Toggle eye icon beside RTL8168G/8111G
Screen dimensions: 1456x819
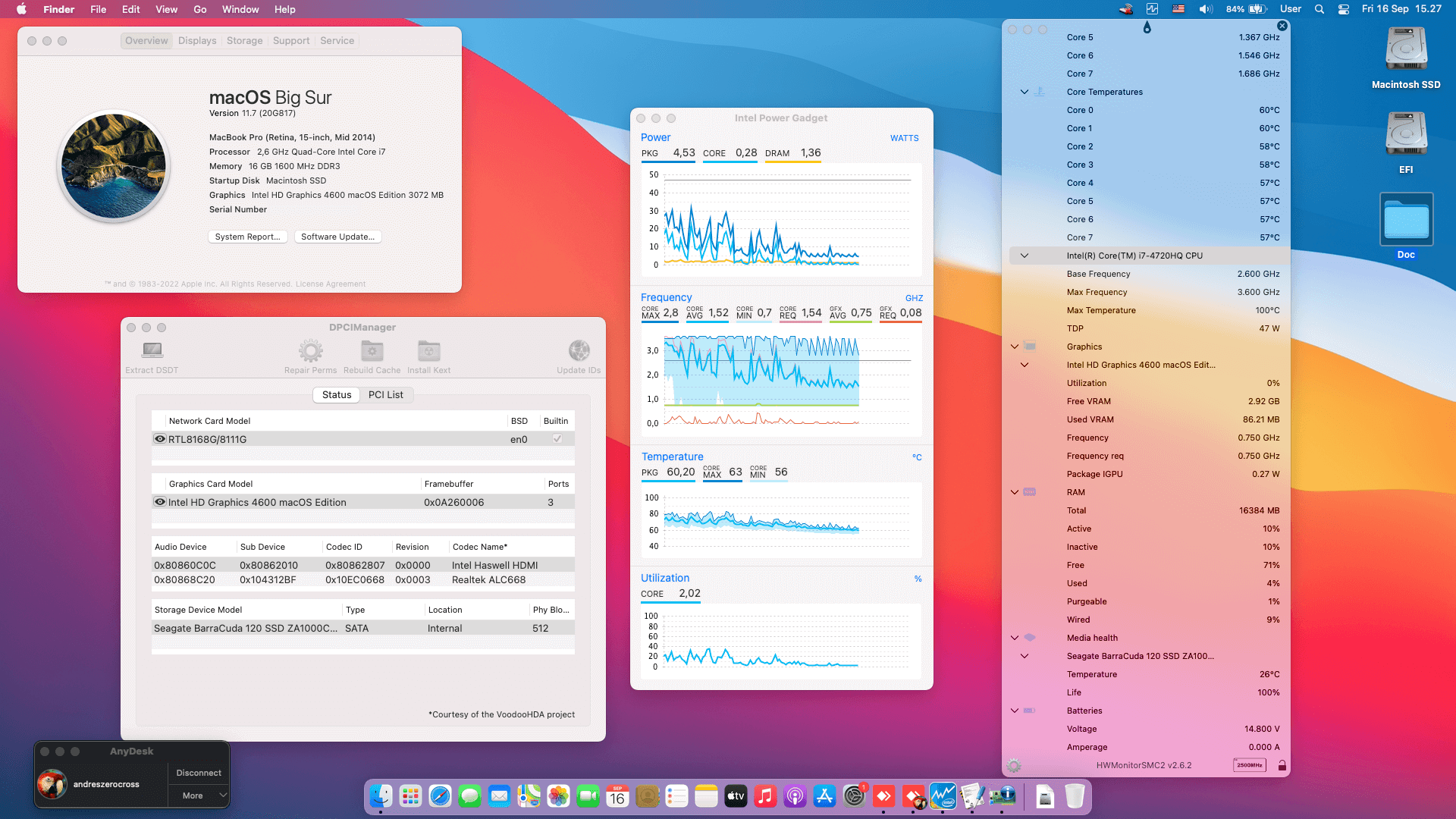click(x=160, y=439)
